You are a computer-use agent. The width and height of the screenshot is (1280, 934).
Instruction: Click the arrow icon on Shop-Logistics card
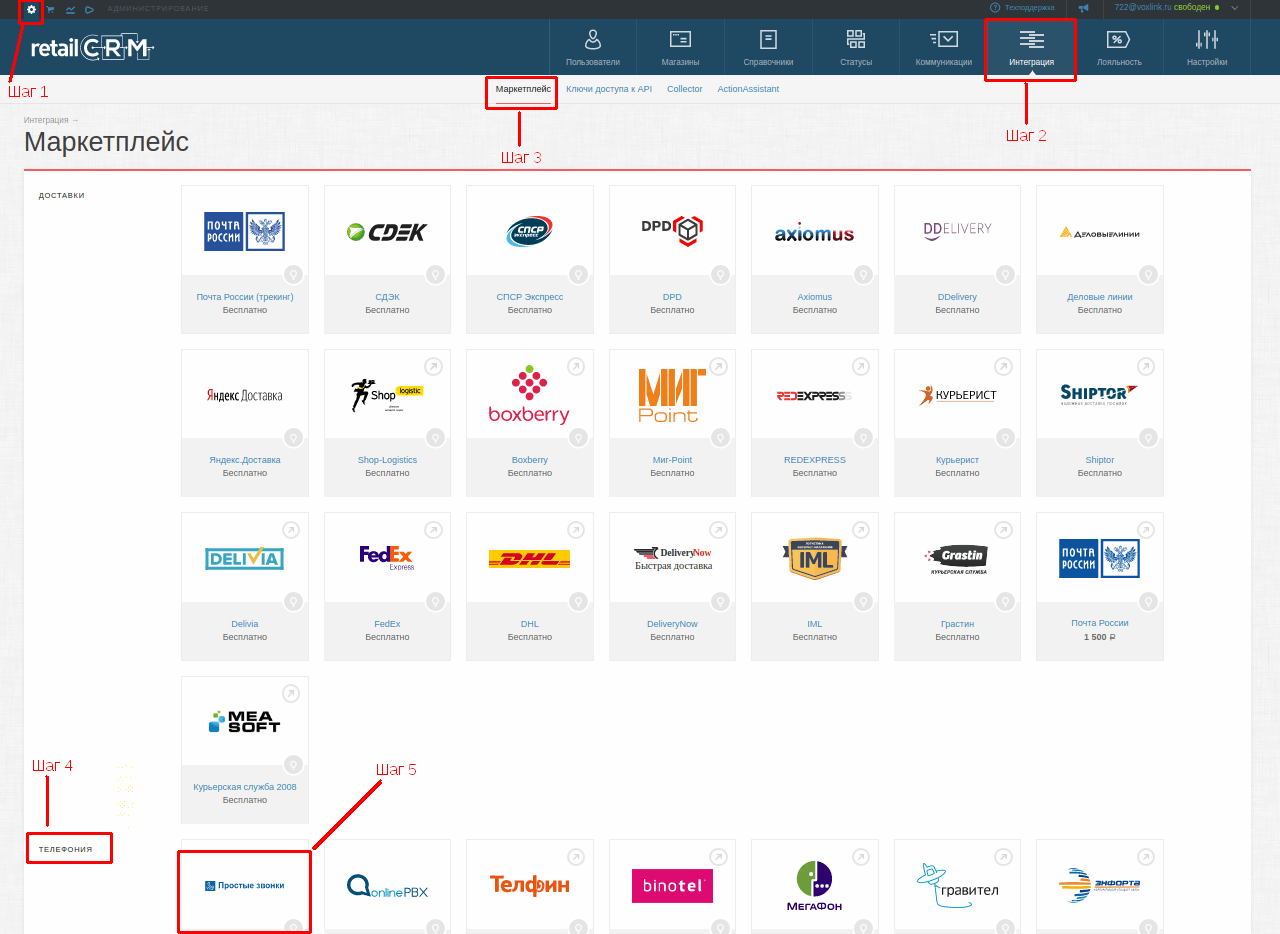(433, 366)
